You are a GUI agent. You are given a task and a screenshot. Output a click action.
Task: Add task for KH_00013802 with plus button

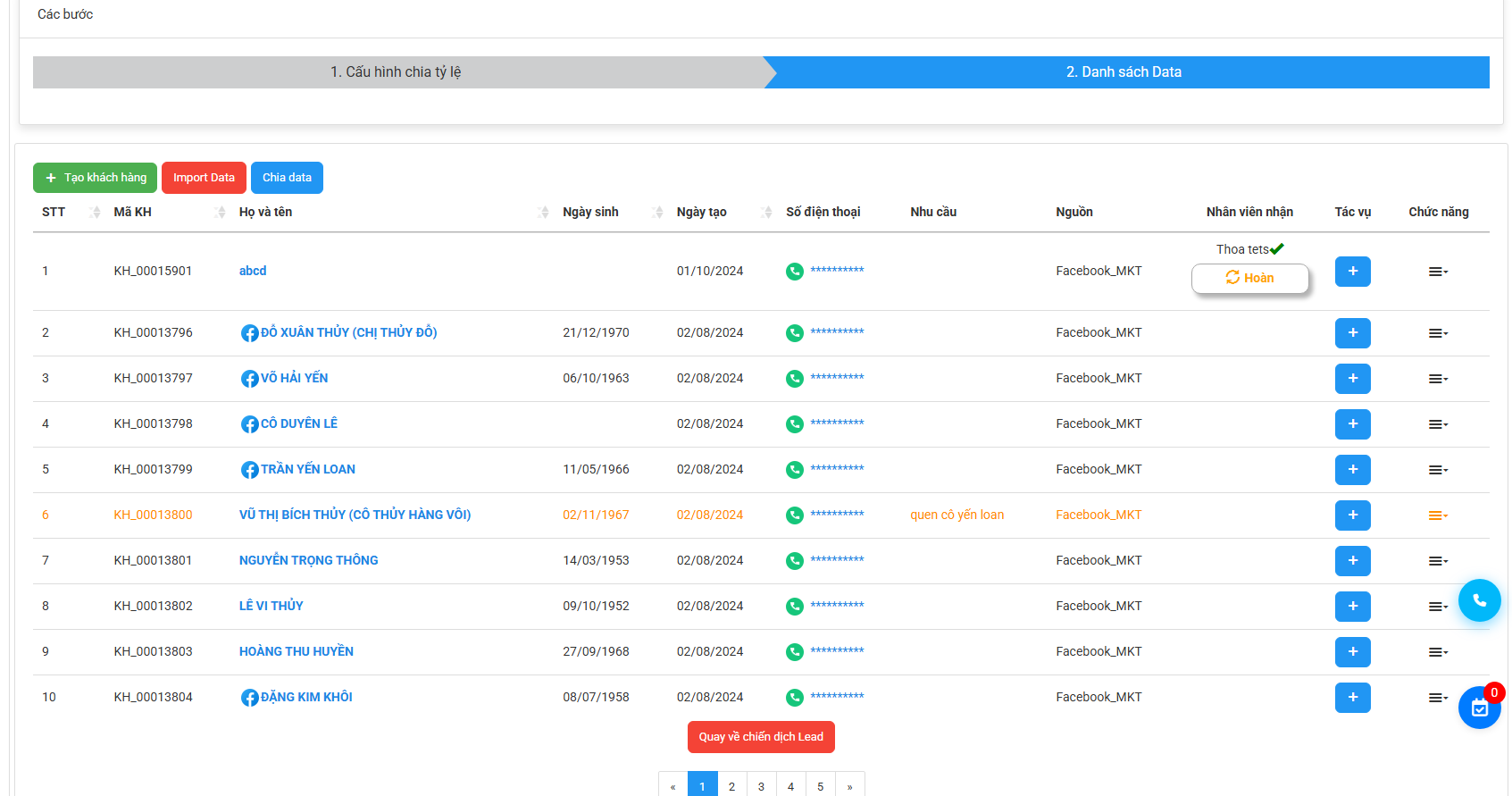coord(1352,607)
